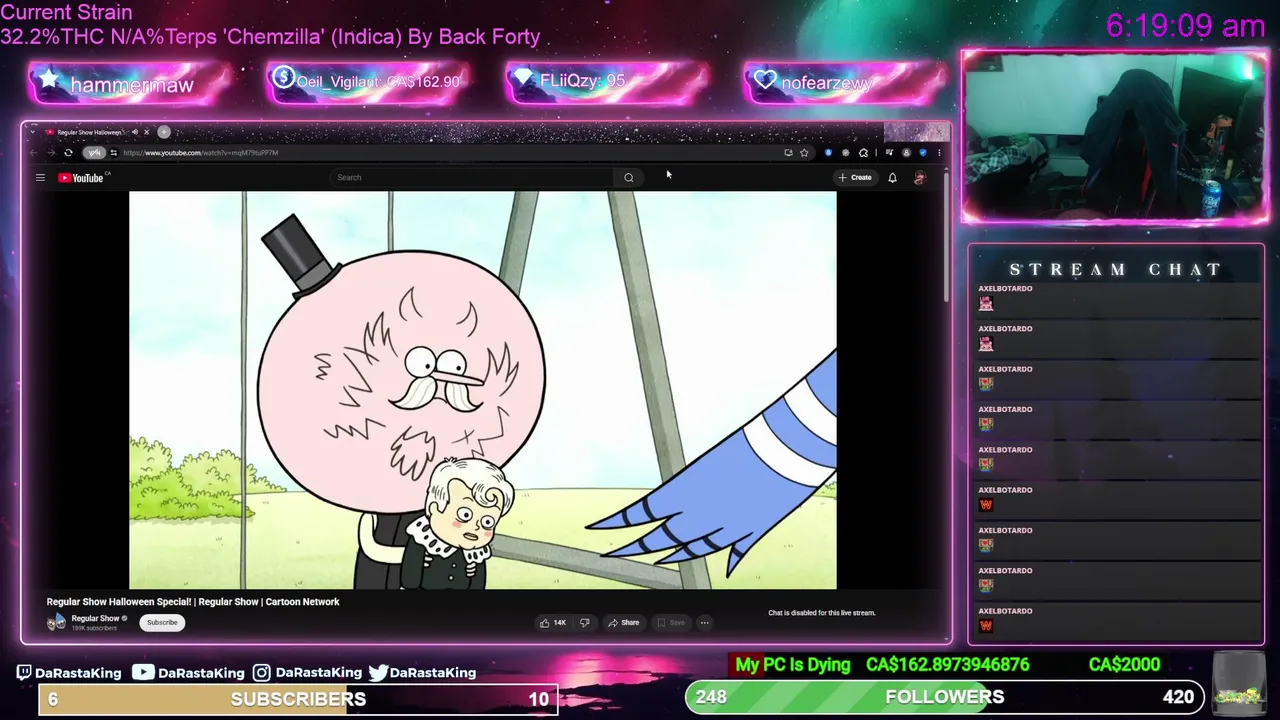Click the nofearzewy heart badge
Screen dimensions: 1280x720
(x=846, y=82)
